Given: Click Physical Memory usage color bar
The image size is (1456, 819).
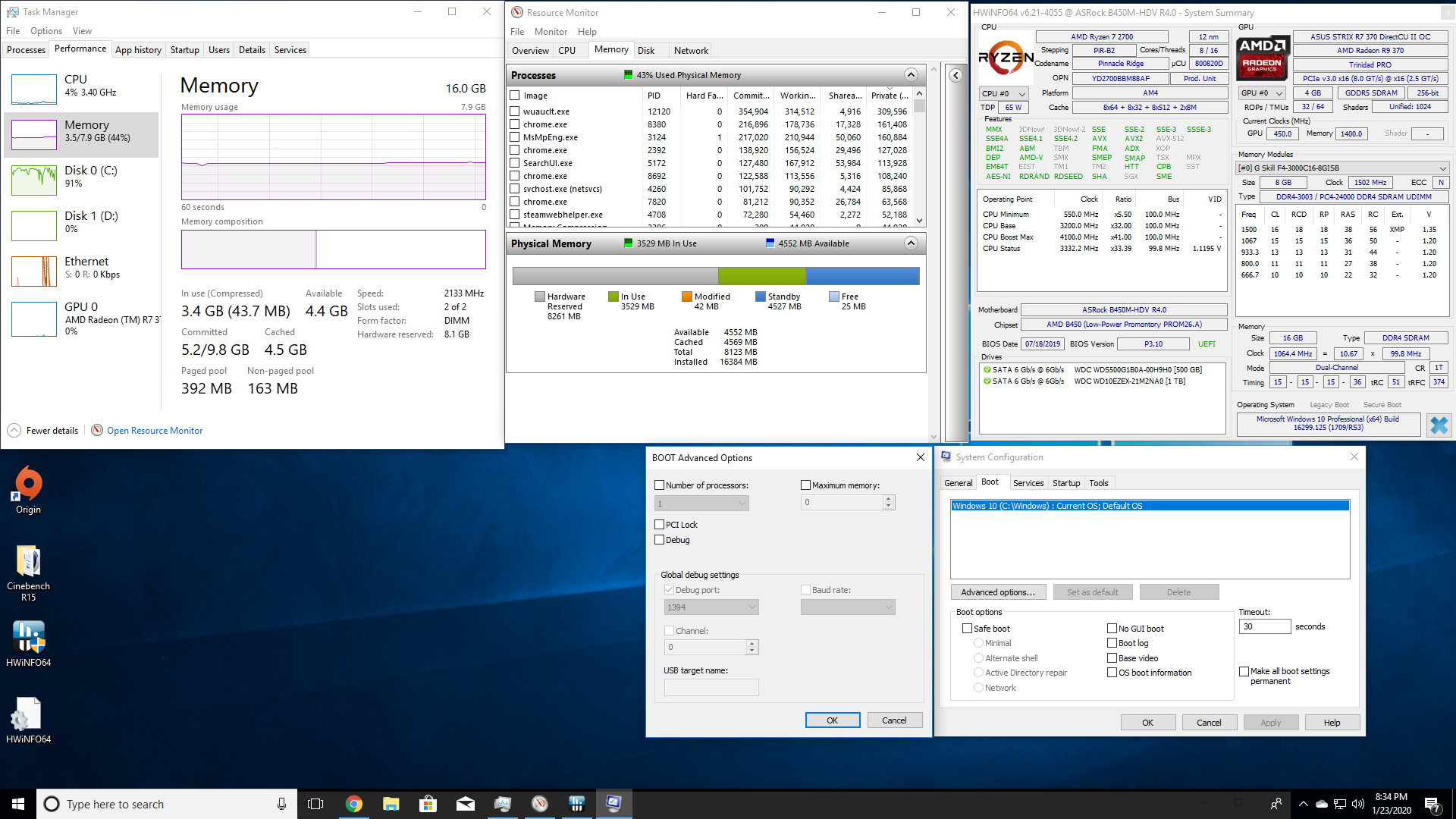Looking at the screenshot, I should 716,276.
